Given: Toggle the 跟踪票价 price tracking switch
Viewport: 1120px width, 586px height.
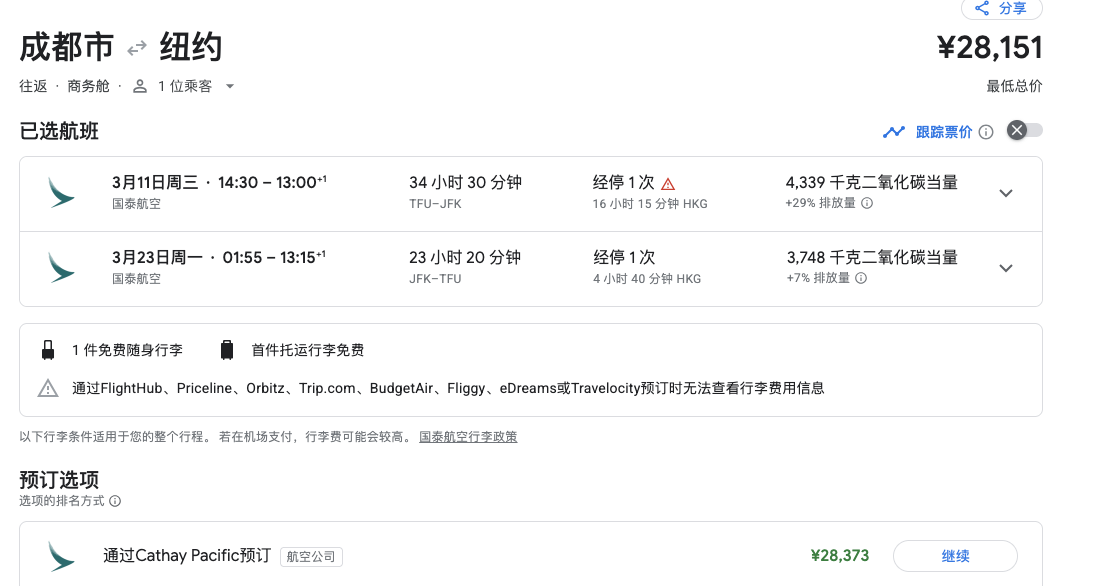Looking at the screenshot, I should coord(1024,131).
